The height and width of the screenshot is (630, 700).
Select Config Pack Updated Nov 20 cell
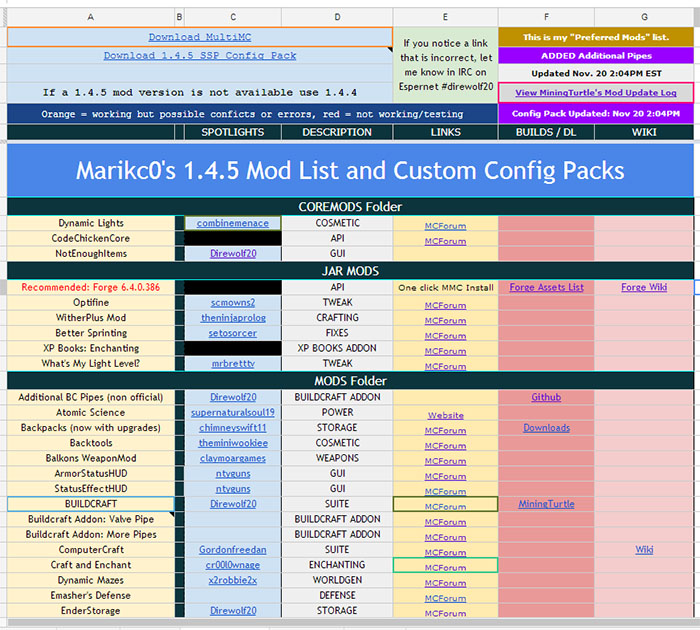tap(596, 113)
